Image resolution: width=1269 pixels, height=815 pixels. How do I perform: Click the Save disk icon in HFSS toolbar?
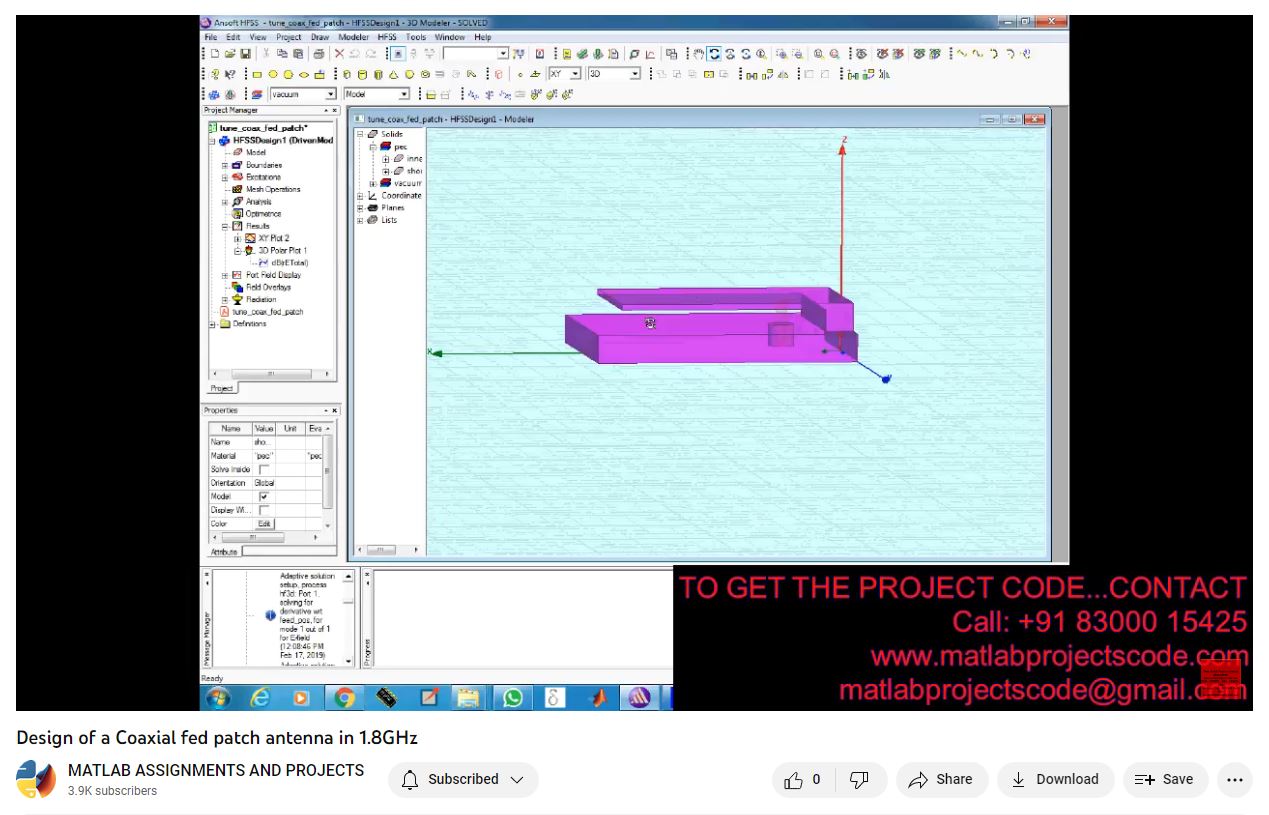245,54
